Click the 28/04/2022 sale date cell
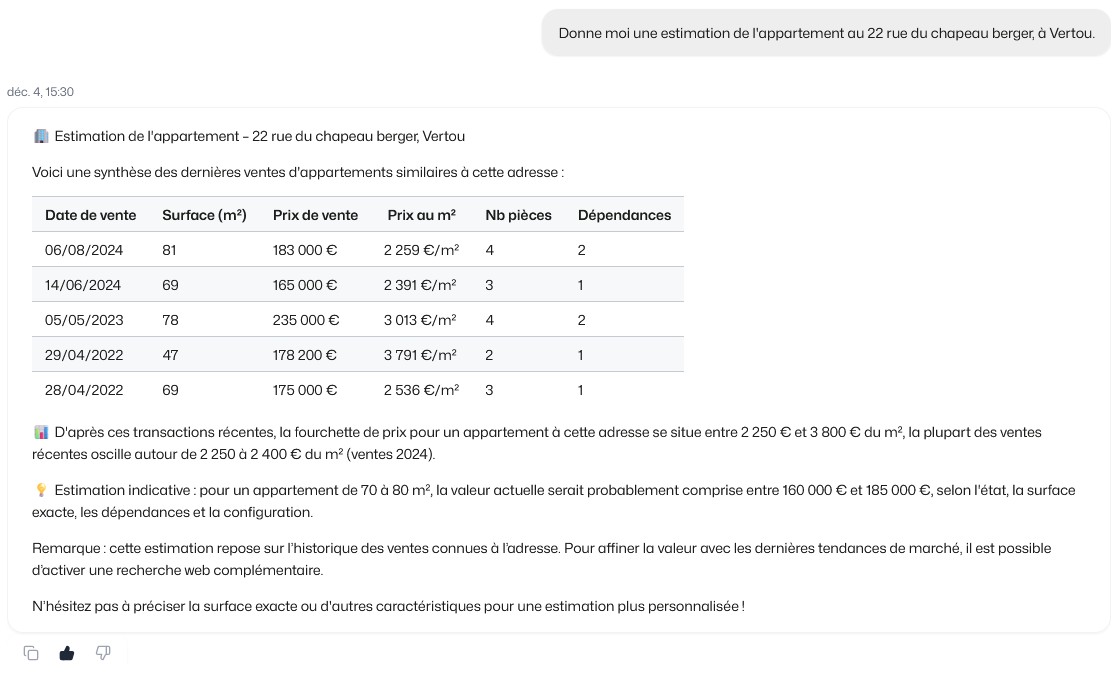 [x=84, y=390]
